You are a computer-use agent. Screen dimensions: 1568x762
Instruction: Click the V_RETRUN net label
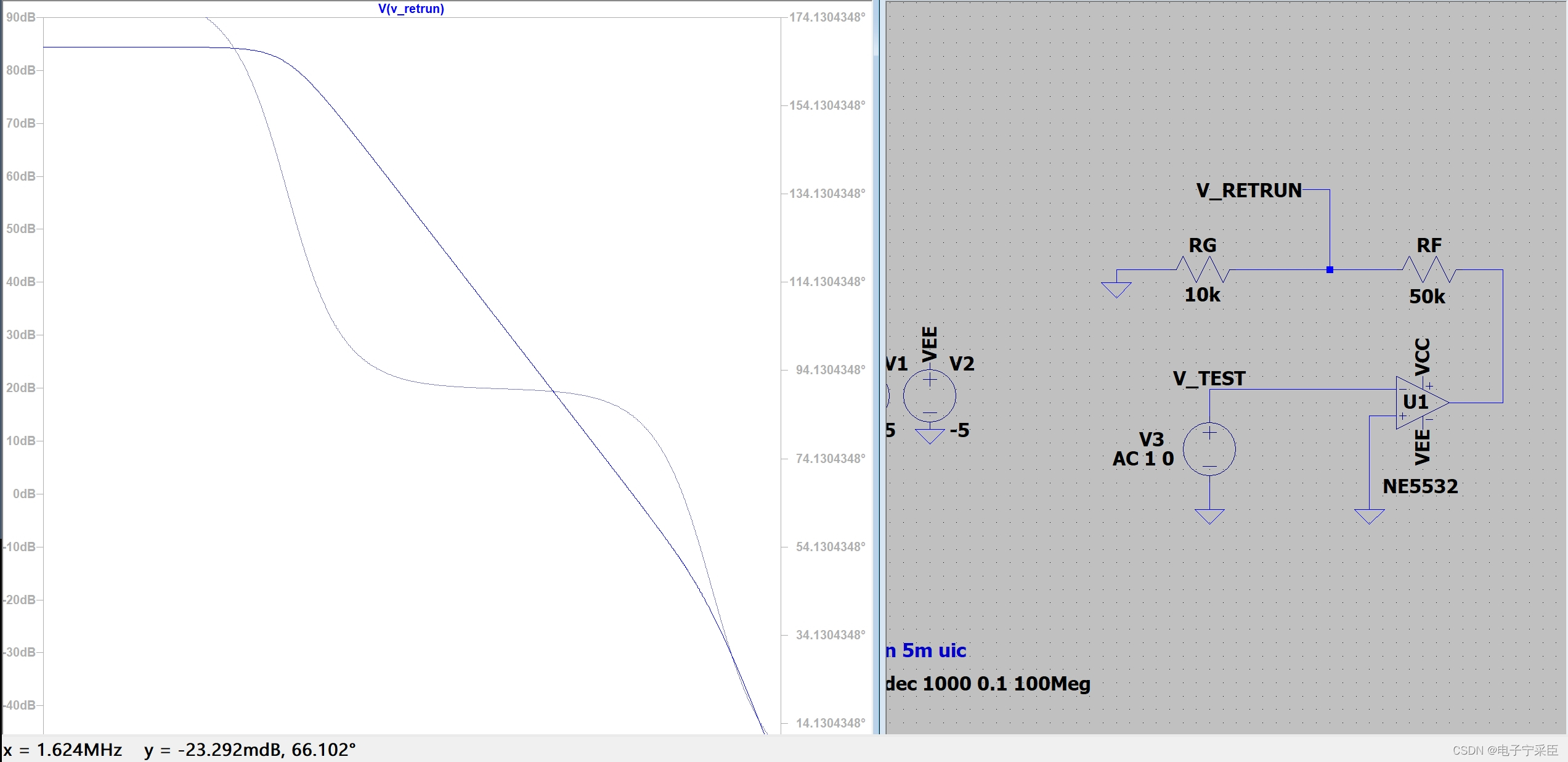[1248, 190]
